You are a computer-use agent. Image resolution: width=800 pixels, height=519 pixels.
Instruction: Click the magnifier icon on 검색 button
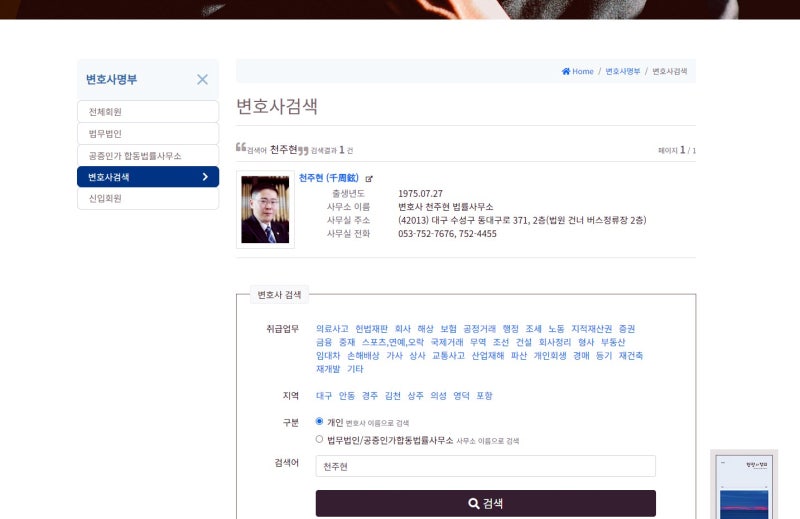click(x=473, y=504)
